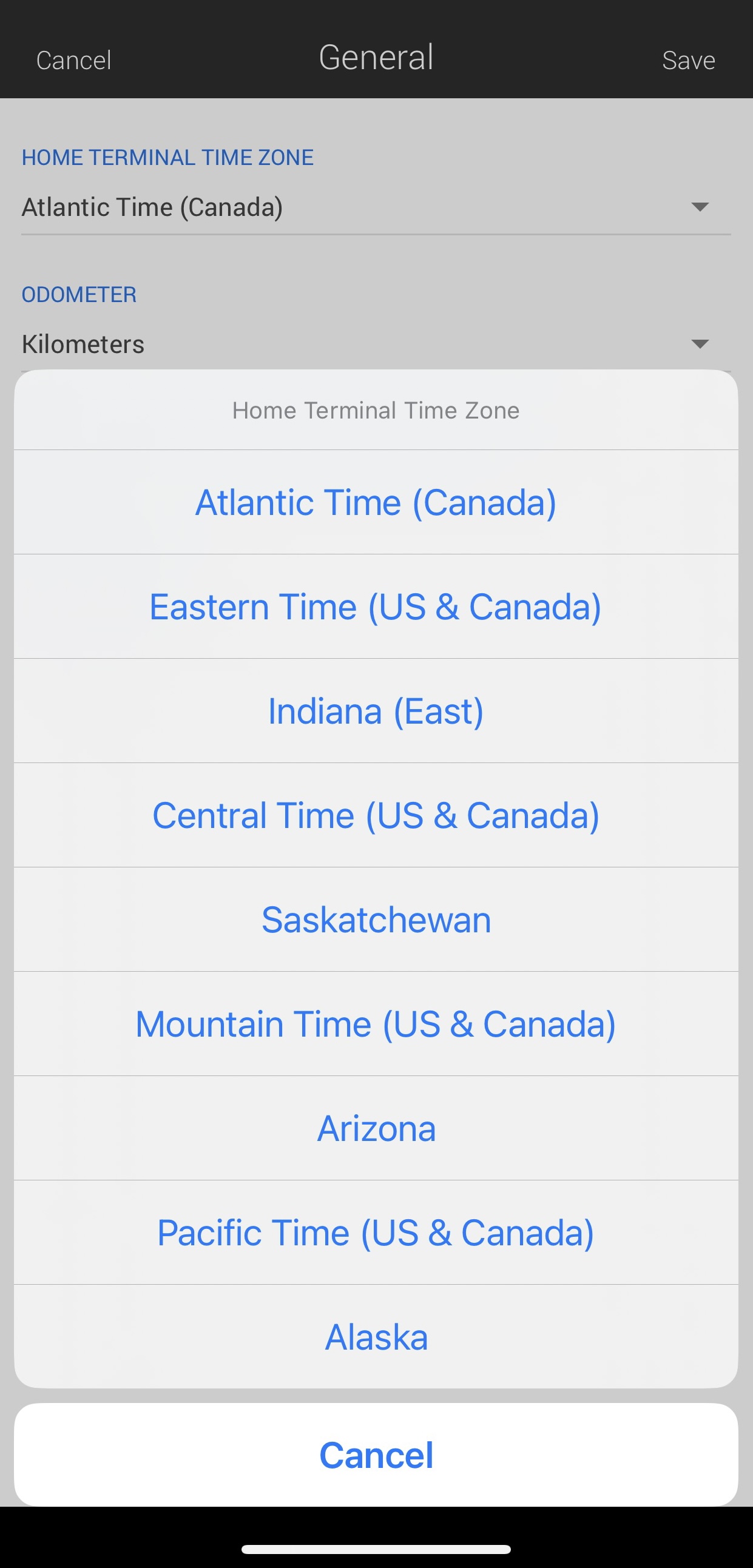This screenshot has width=753, height=1568.
Task: Pick Indiana (East) time zone
Action: pyautogui.click(x=376, y=711)
